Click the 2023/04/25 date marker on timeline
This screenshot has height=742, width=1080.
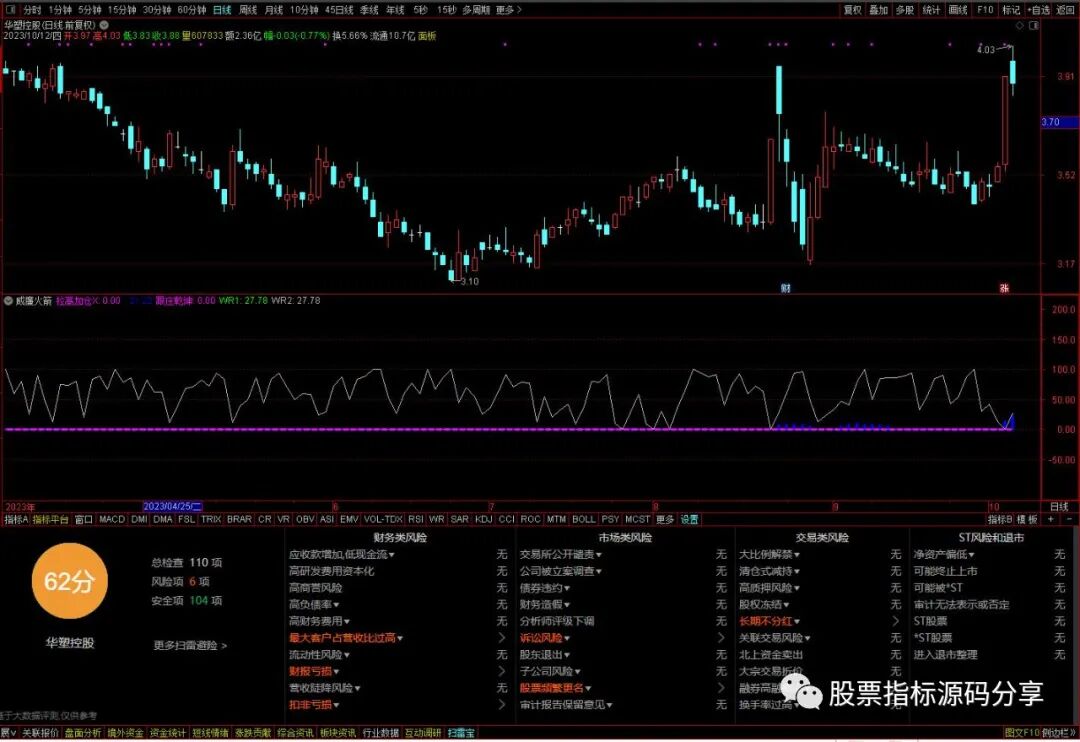tap(173, 506)
